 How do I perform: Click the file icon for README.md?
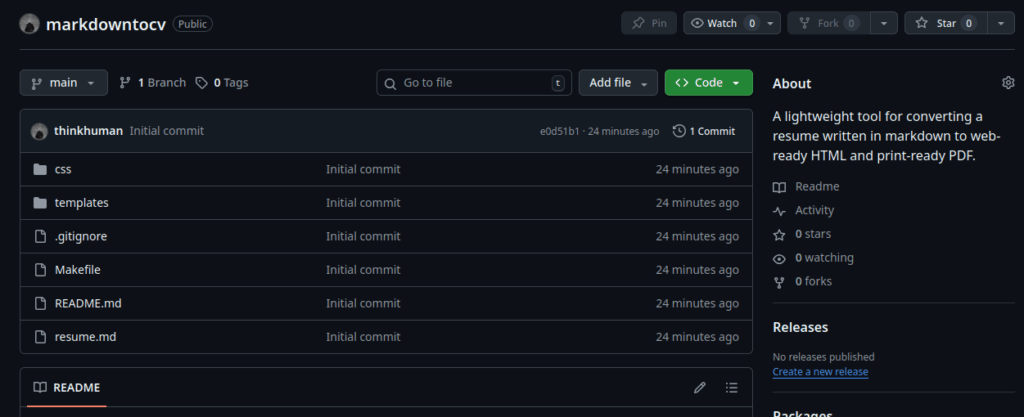tap(40, 303)
